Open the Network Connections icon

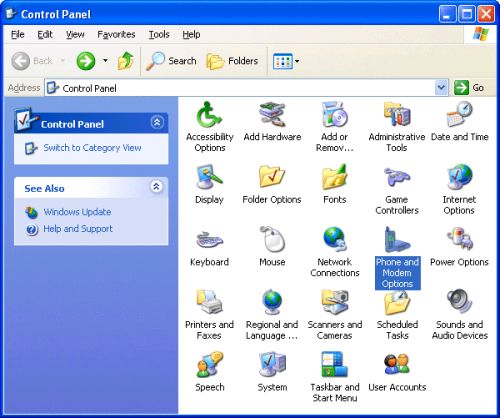335,239
